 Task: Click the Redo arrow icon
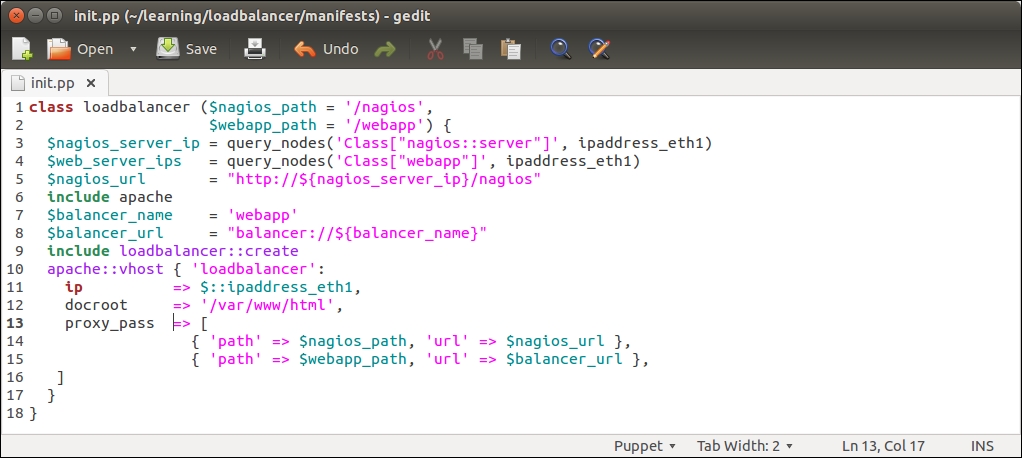(385, 49)
